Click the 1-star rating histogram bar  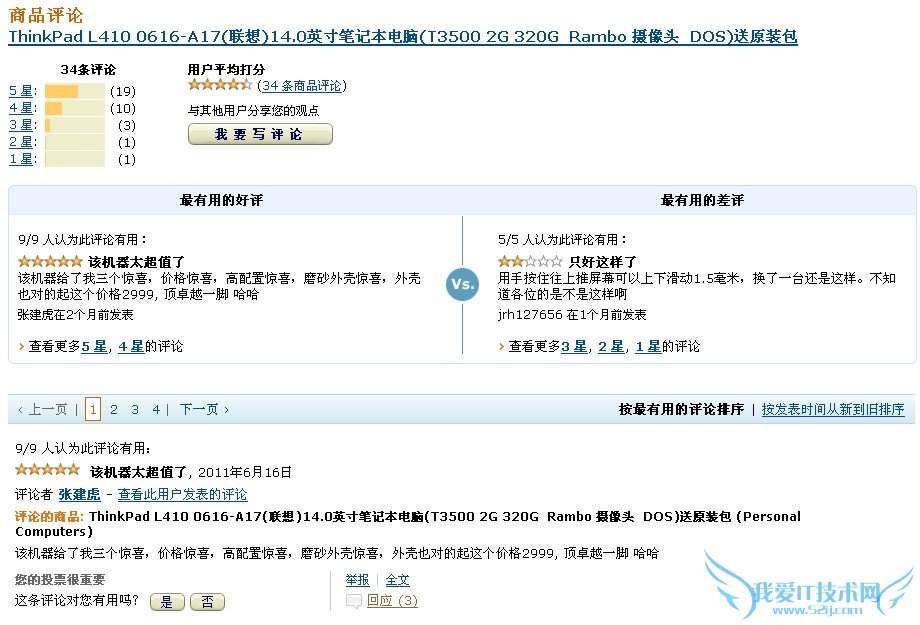click(x=75, y=159)
